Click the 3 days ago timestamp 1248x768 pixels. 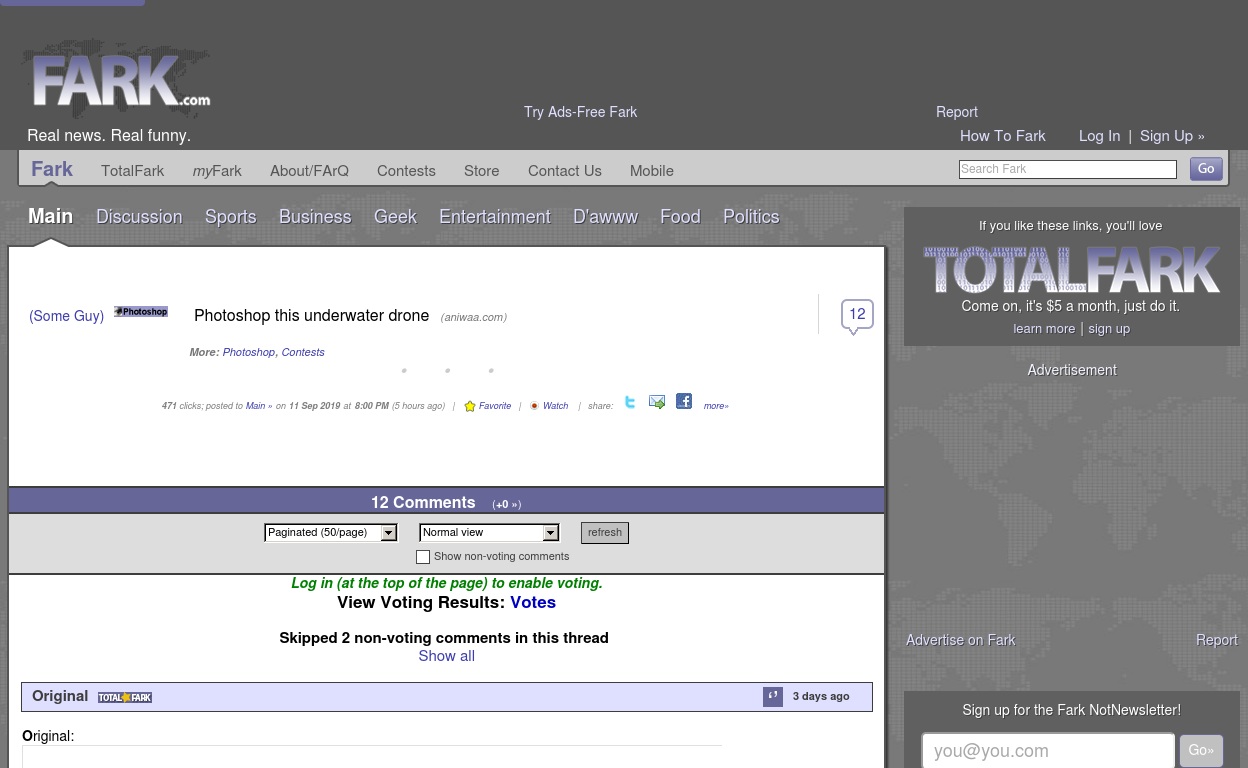point(821,697)
